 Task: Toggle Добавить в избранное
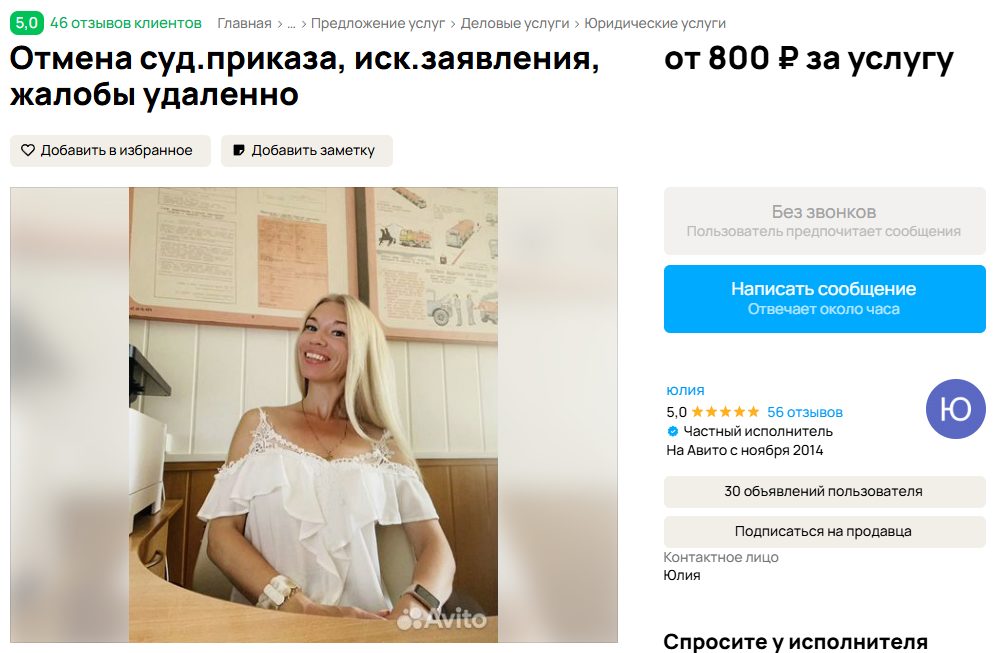110,150
